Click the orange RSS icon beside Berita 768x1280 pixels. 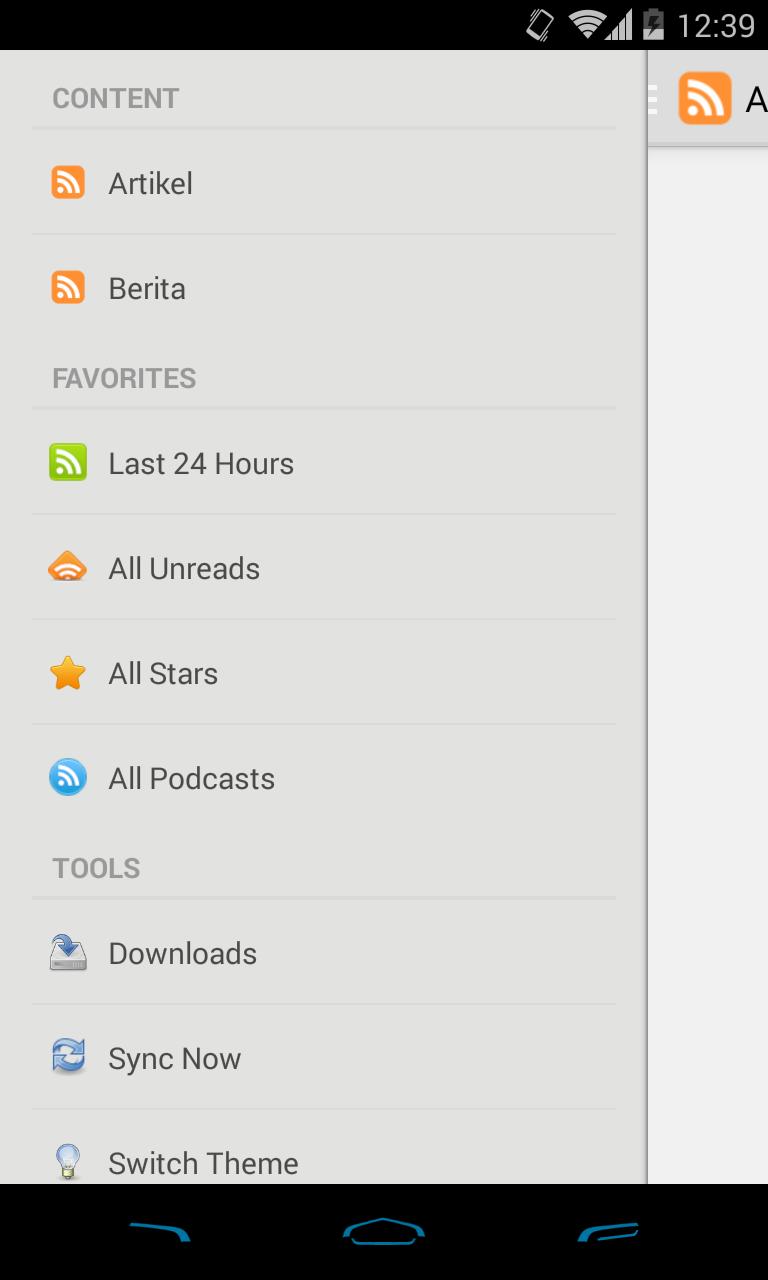tap(68, 288)
